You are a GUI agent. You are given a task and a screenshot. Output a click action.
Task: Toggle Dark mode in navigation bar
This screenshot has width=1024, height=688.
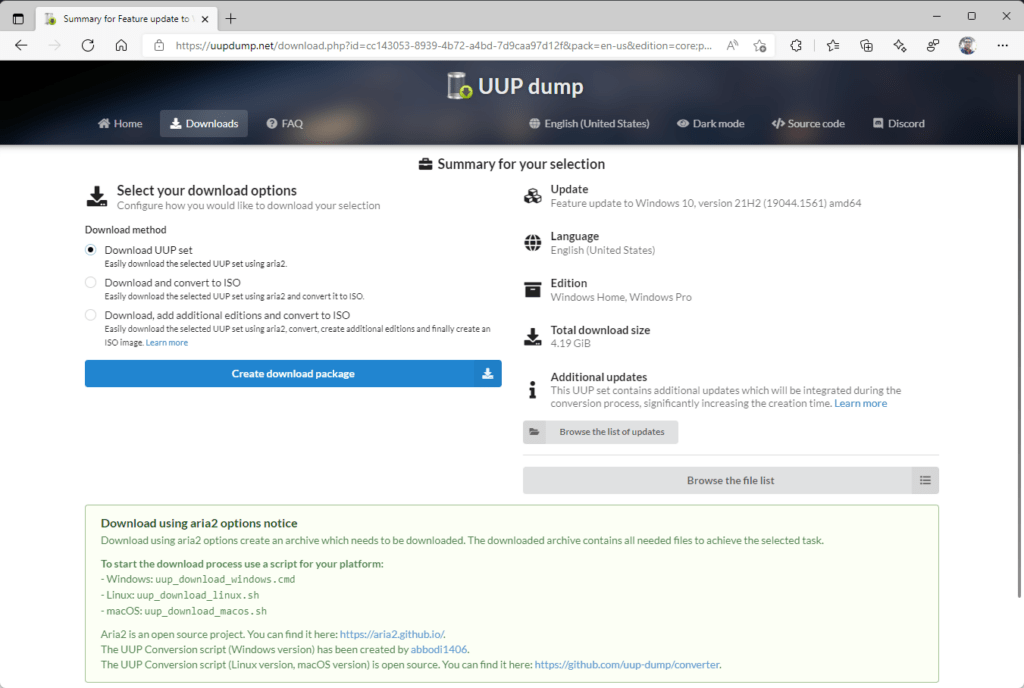710,124
